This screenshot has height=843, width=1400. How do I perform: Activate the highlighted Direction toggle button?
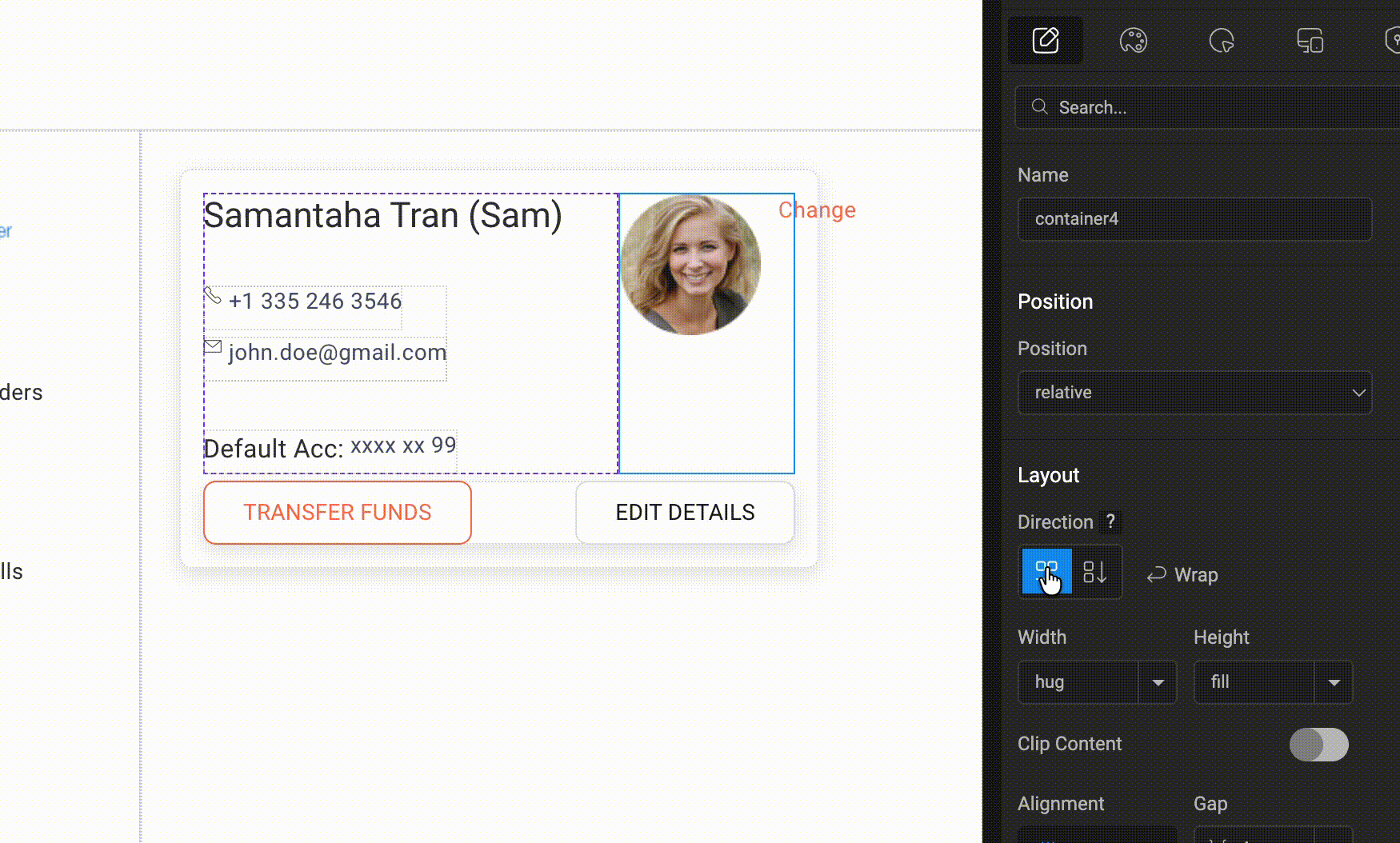click(1045, 572)
